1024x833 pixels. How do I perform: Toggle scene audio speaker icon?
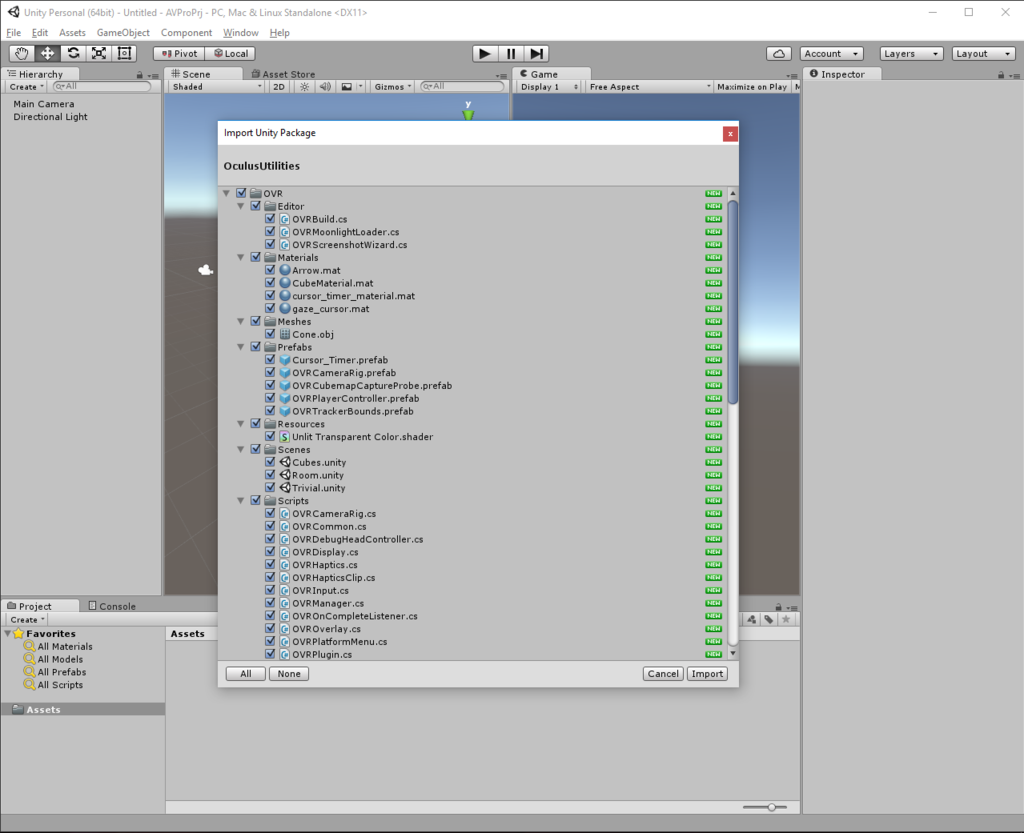click(x=325, y=86)
